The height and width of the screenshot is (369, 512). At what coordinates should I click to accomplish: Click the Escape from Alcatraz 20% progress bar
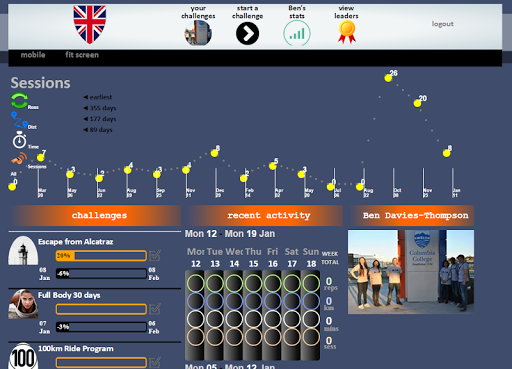coord(101,256)
